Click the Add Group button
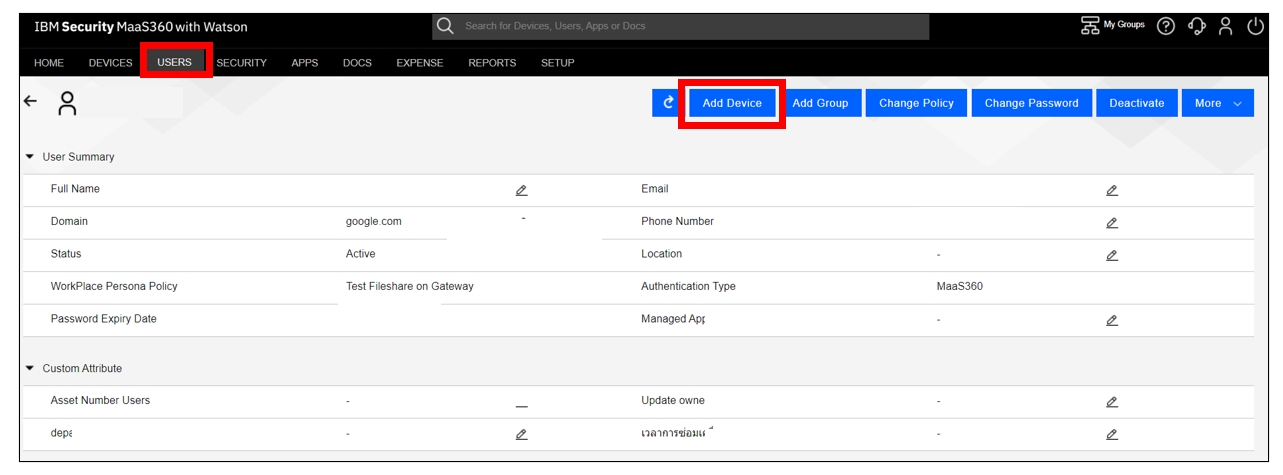The width and height of the screenshot is (1283, 475). 820,103
